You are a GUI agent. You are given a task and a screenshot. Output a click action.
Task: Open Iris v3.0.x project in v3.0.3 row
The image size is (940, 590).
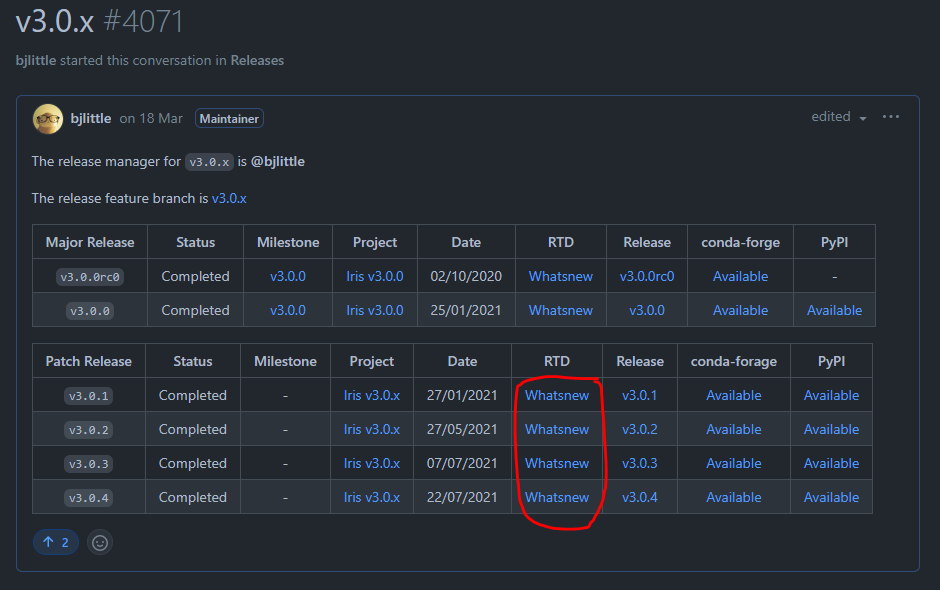(x=372, y=463)
